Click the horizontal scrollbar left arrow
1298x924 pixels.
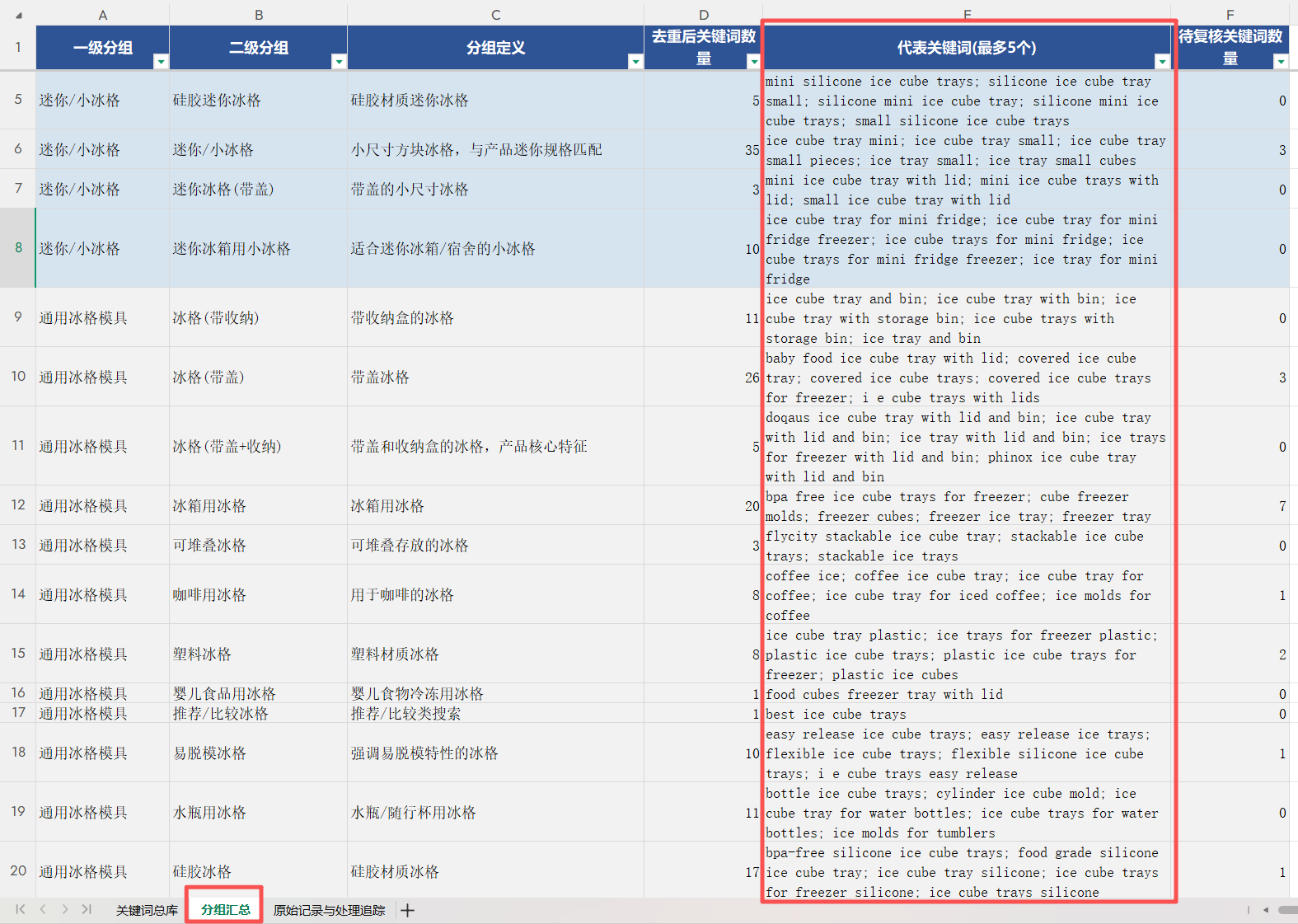pos(1266,910)
